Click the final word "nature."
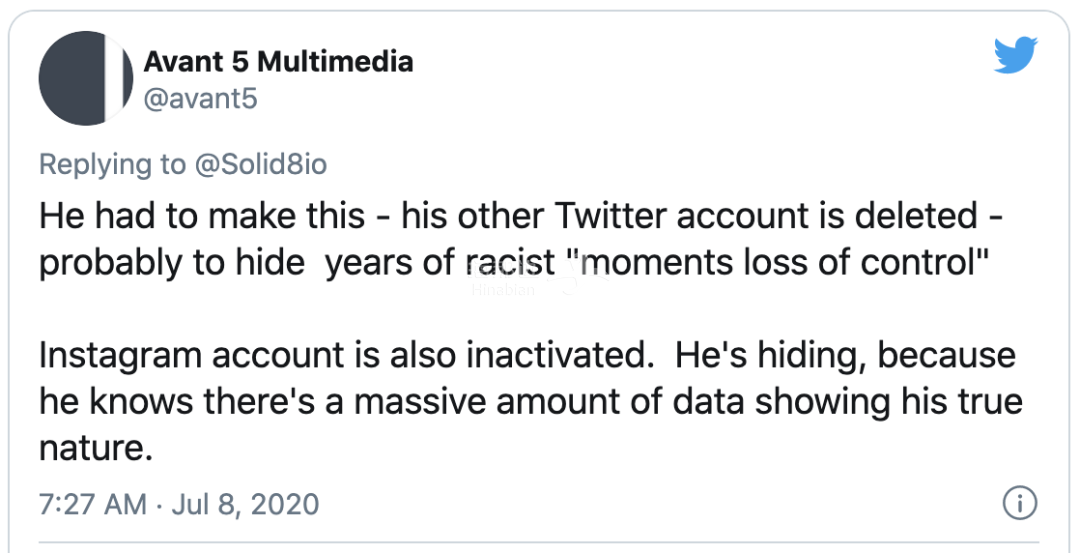The image size is (1080, 553). point(94,450)
